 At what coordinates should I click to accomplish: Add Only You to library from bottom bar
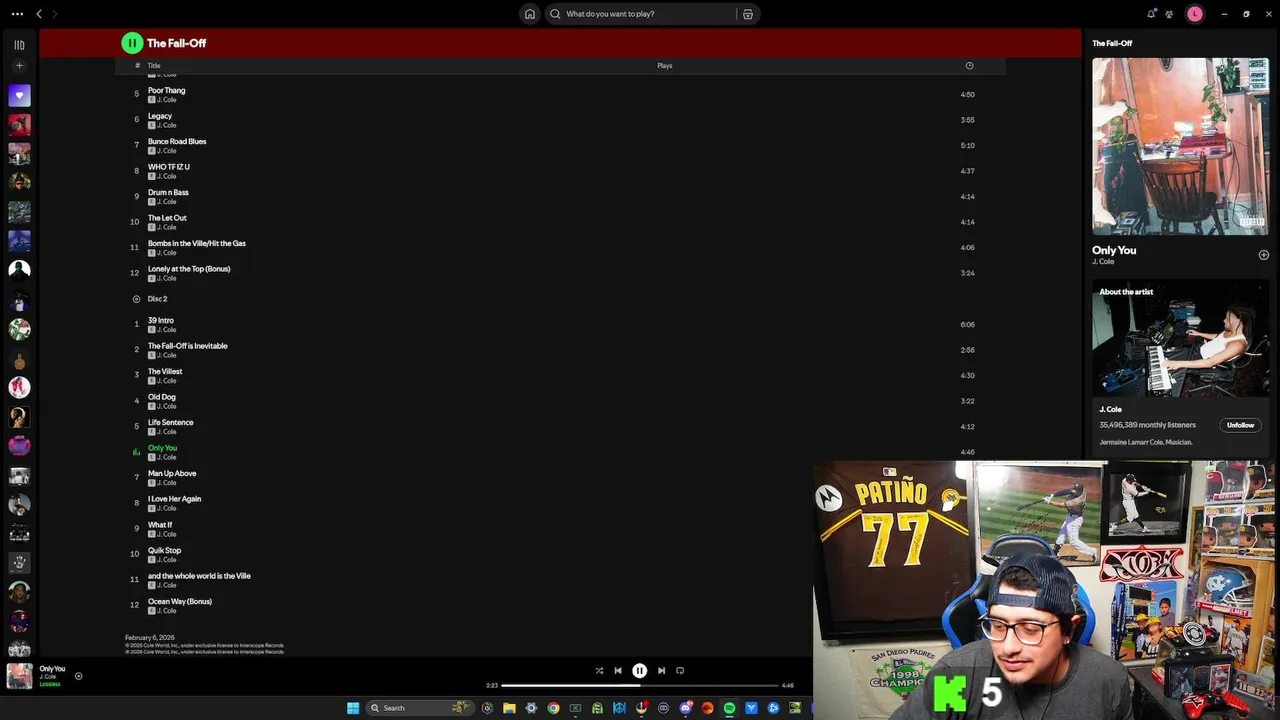[78, 676]
